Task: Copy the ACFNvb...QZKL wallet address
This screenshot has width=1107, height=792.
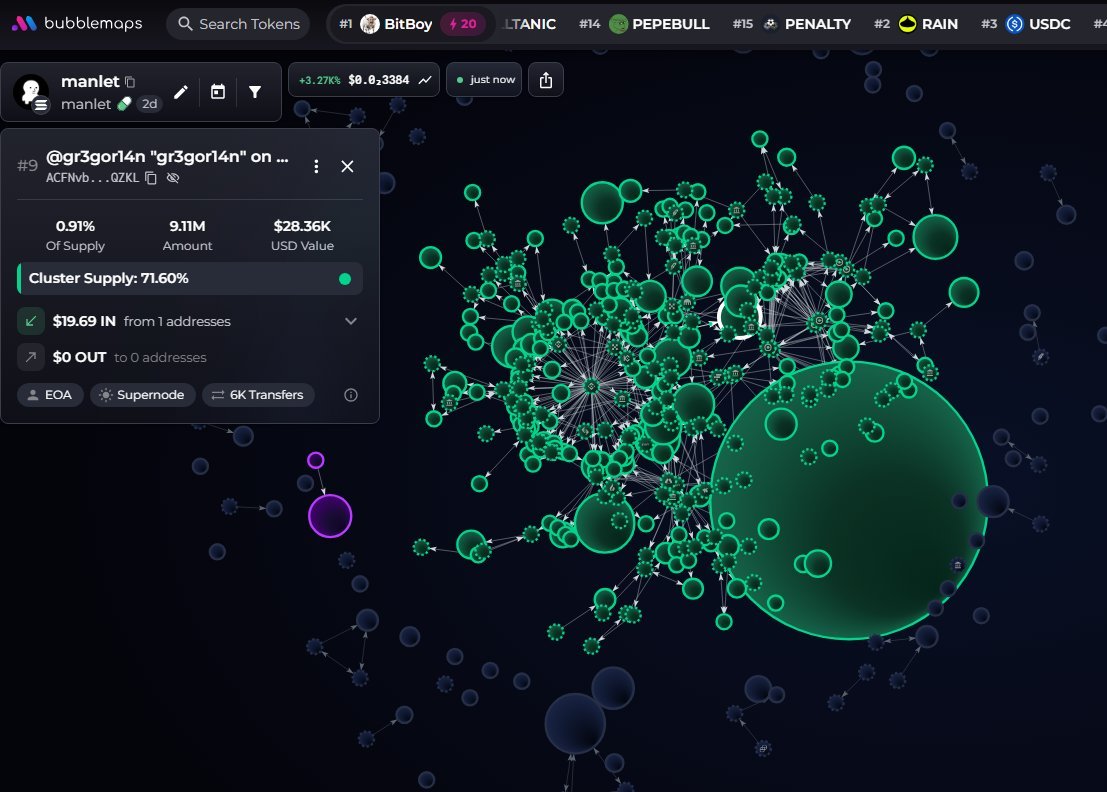Action: click(x=150, y=178)
